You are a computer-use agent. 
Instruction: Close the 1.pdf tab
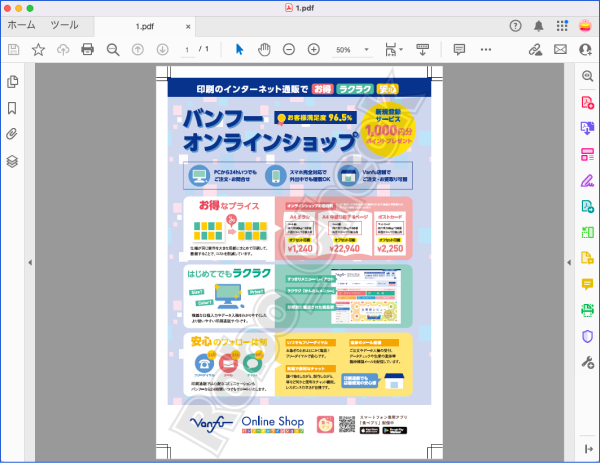[x=188, y=27]
